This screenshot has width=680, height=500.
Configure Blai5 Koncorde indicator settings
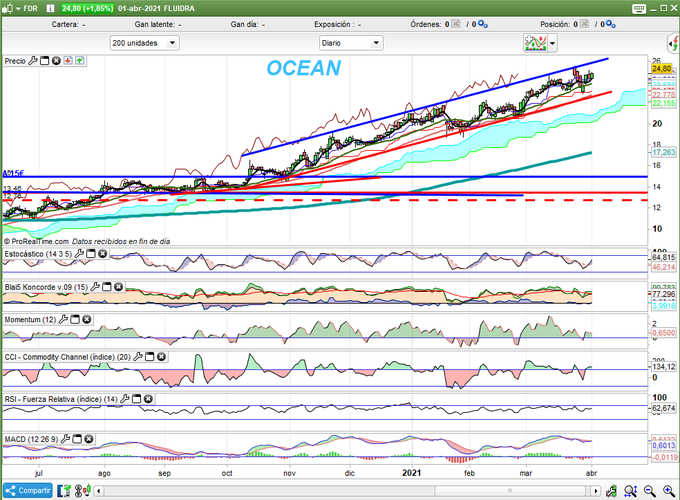[95, 287]
